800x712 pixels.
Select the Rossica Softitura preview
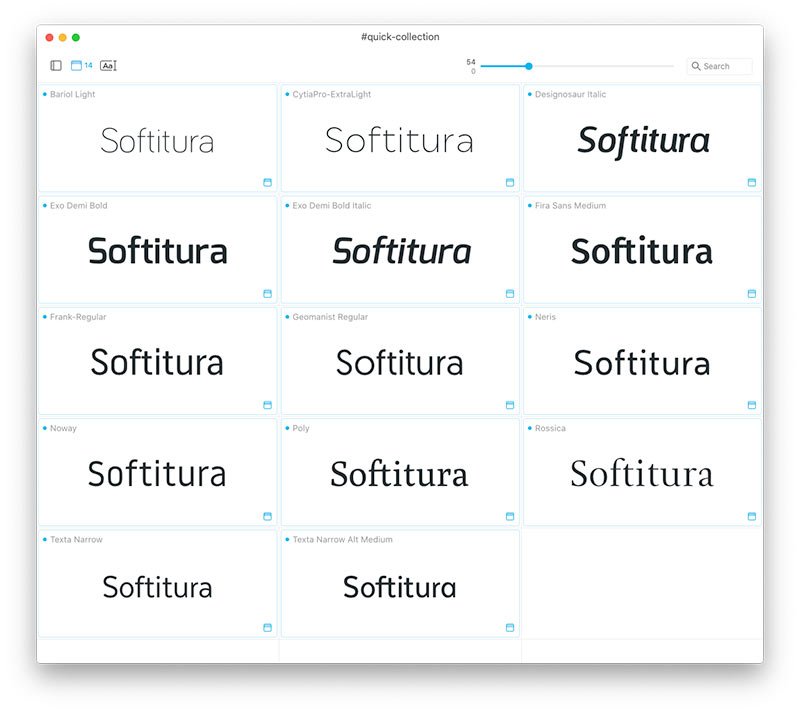coord(642,473)
